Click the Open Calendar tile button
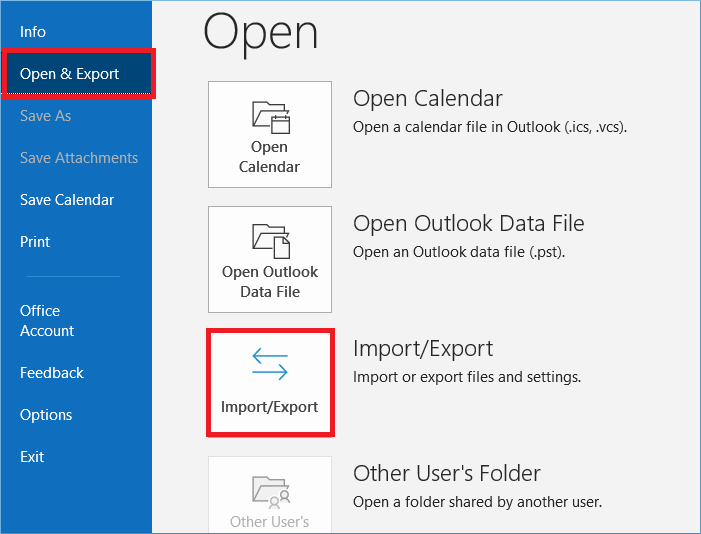Screen dimensions: 701x534 pyautogui.click(x=270, y=134)
